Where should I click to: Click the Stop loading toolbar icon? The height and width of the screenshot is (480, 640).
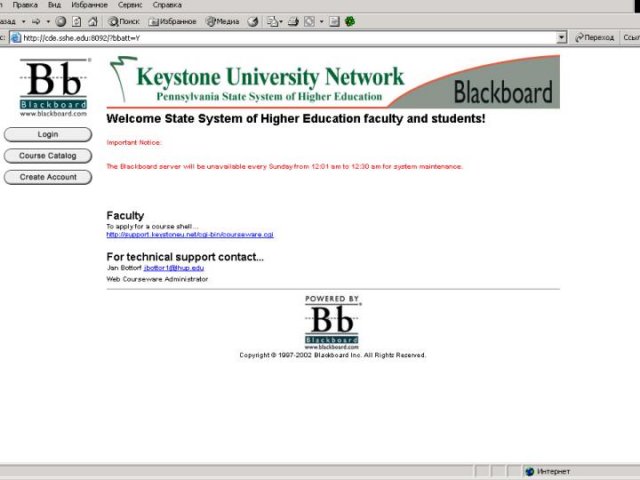(x=60, y=21)
